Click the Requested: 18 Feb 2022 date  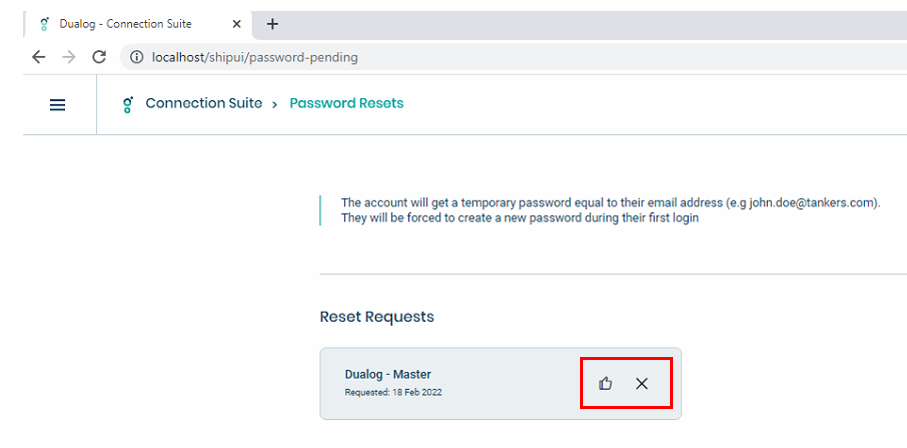[x=393, y=392]
